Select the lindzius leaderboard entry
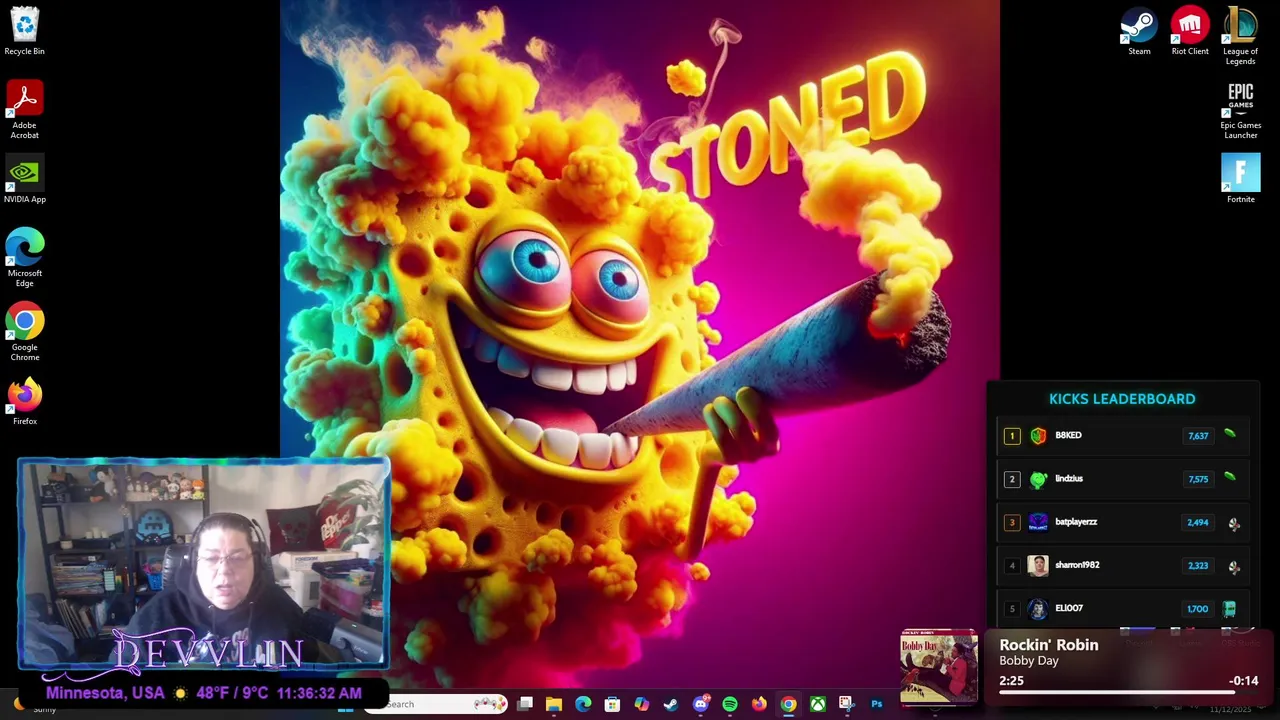Screen dimensions: 1280x720 pyautogui.click(x=1123, y=478)
